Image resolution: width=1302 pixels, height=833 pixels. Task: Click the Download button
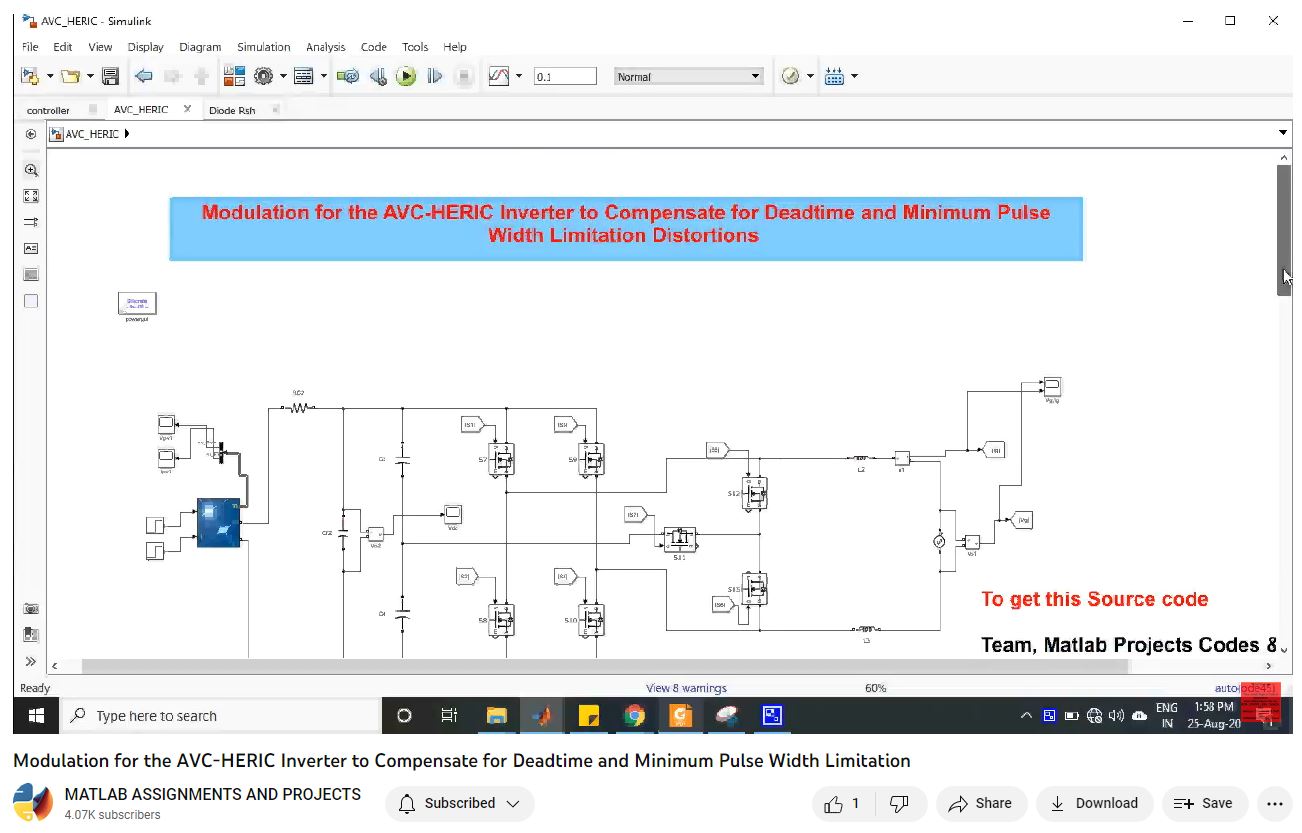1094,803
